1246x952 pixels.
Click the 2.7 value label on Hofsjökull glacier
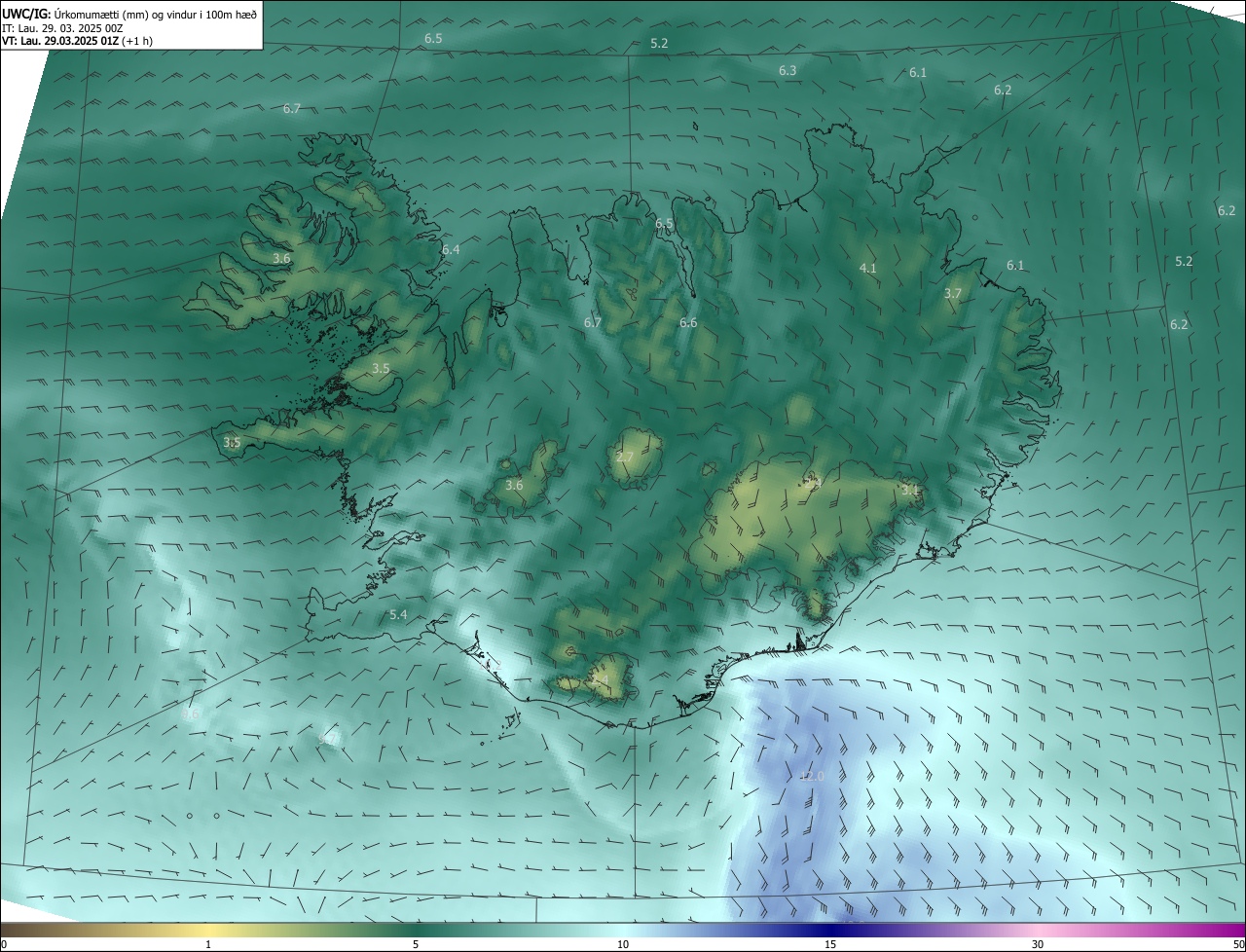point(625,457)
